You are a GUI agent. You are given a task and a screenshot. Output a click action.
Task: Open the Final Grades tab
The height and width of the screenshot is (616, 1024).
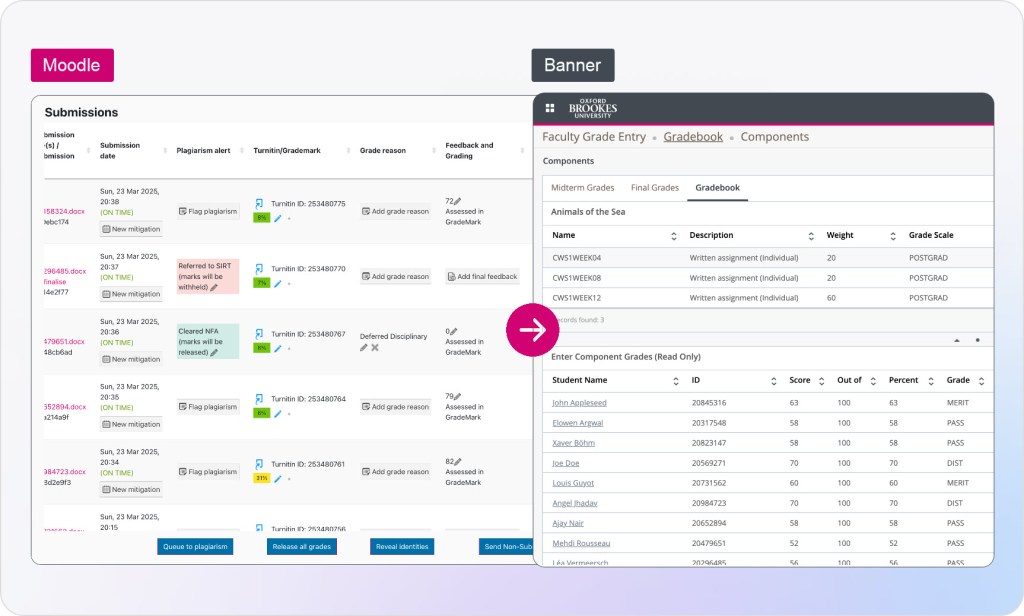pyautogui.click(x=655, y=187)
